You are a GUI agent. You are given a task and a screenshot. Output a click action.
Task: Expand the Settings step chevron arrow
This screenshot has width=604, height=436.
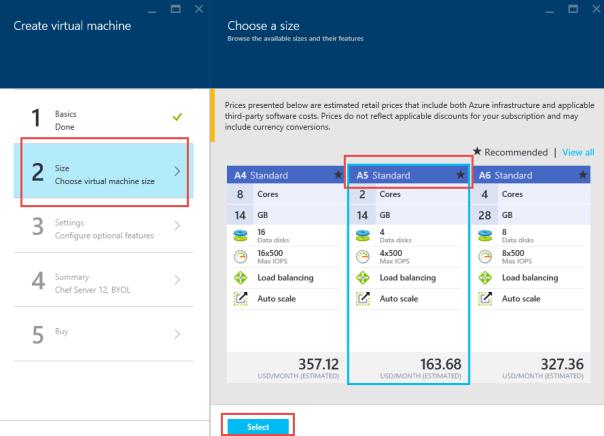(177, 226)
